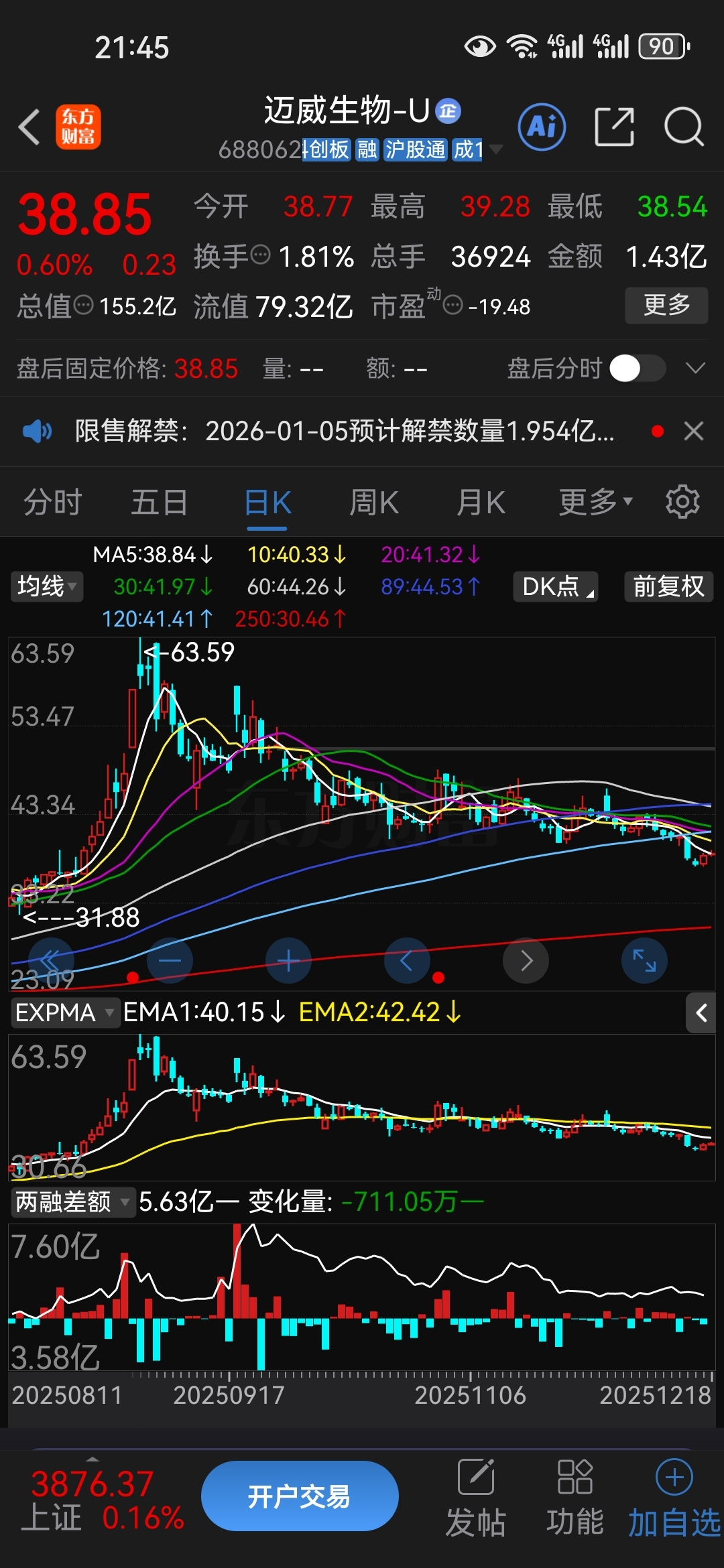Tap the 最高 39.28 value
Viewport: 724px width, 1568px height.
(x=450, y=206)
